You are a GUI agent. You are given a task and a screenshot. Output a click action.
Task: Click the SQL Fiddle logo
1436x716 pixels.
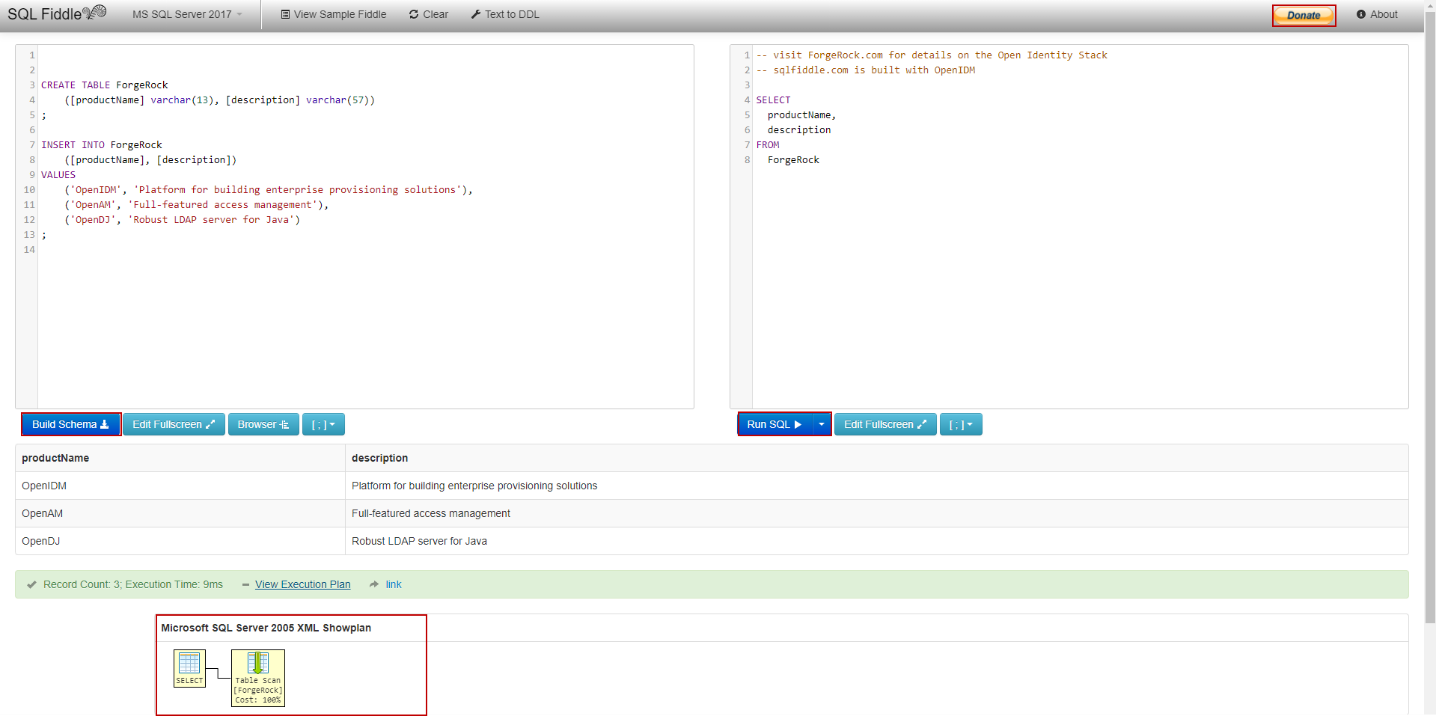click(x=56, y=14)
